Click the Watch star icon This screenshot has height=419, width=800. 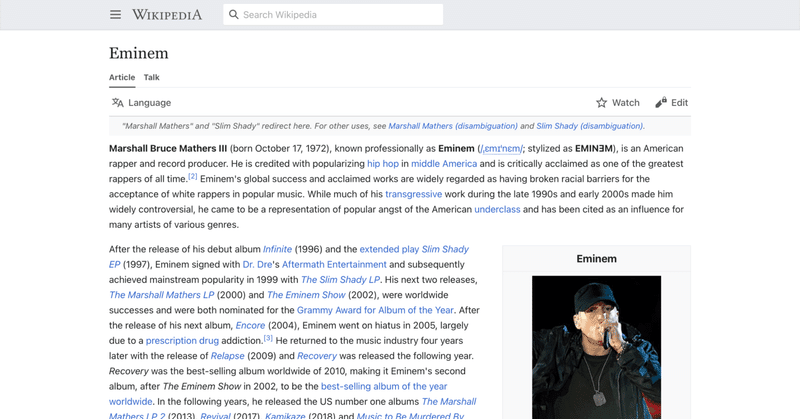coord(602,103)
